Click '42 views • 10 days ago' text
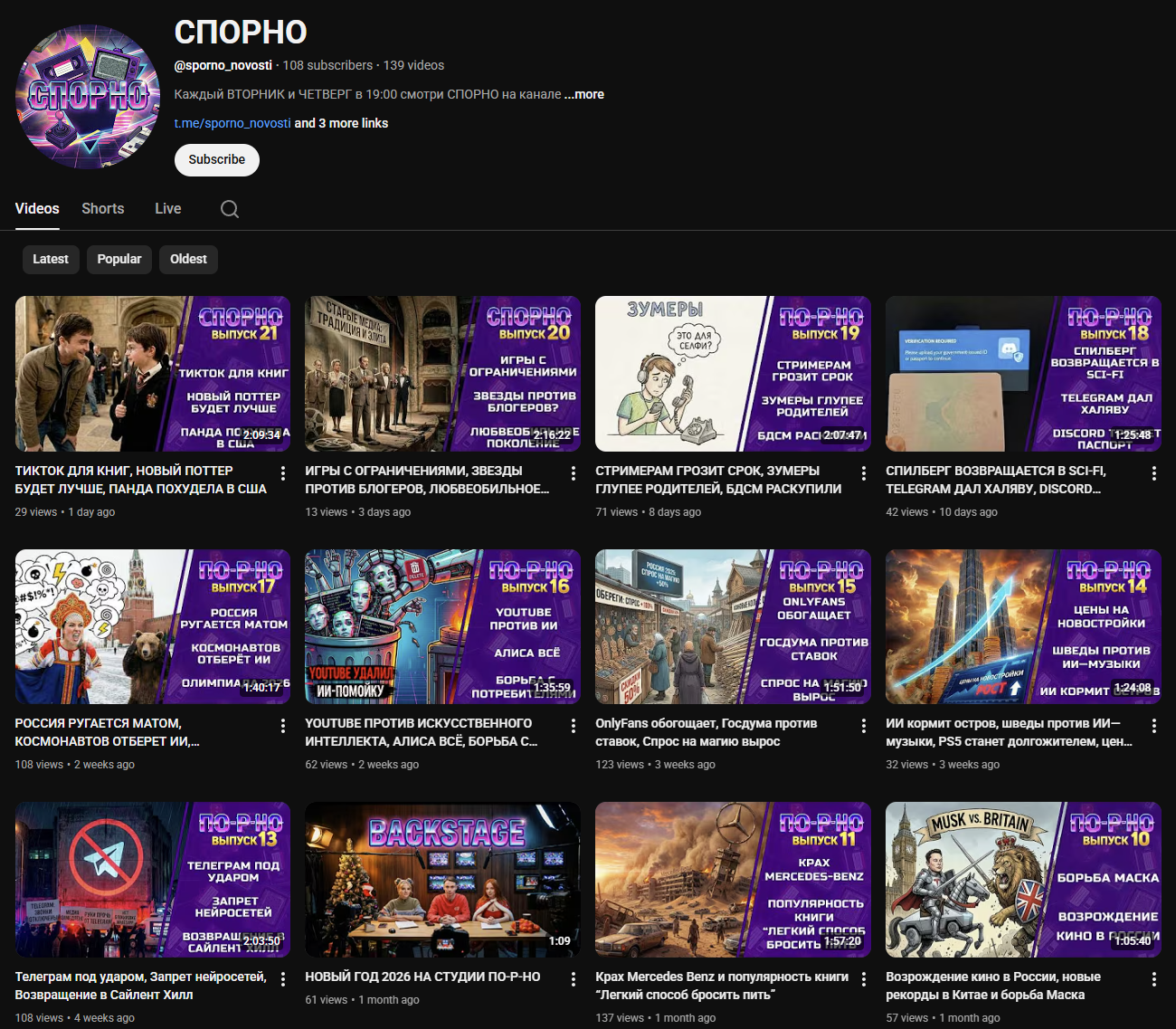 coord(942,512)
